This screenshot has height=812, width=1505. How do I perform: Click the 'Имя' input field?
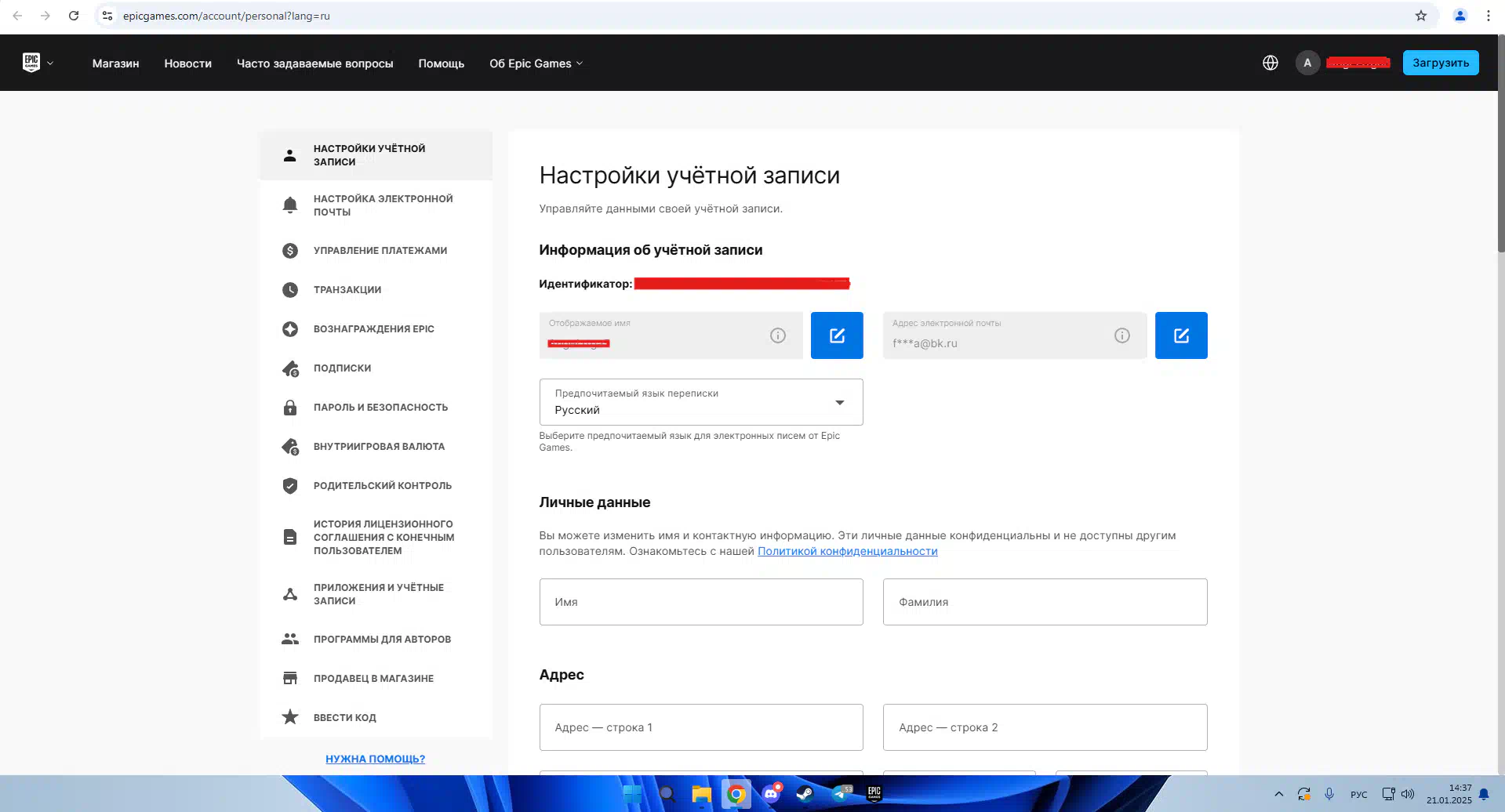point(700,602)
